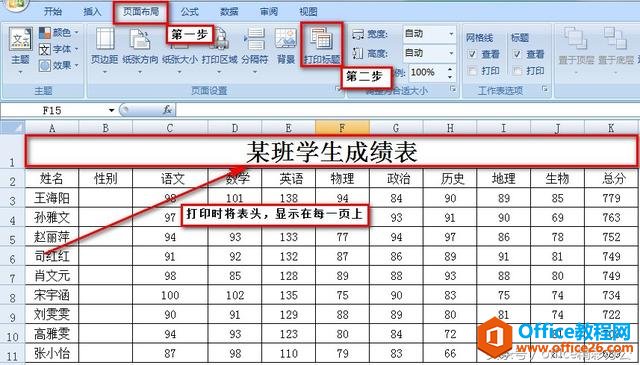Viewport: 640px width, 365px height.
Task: Open the 打印区域 print area menu
Action: point(220,50)
